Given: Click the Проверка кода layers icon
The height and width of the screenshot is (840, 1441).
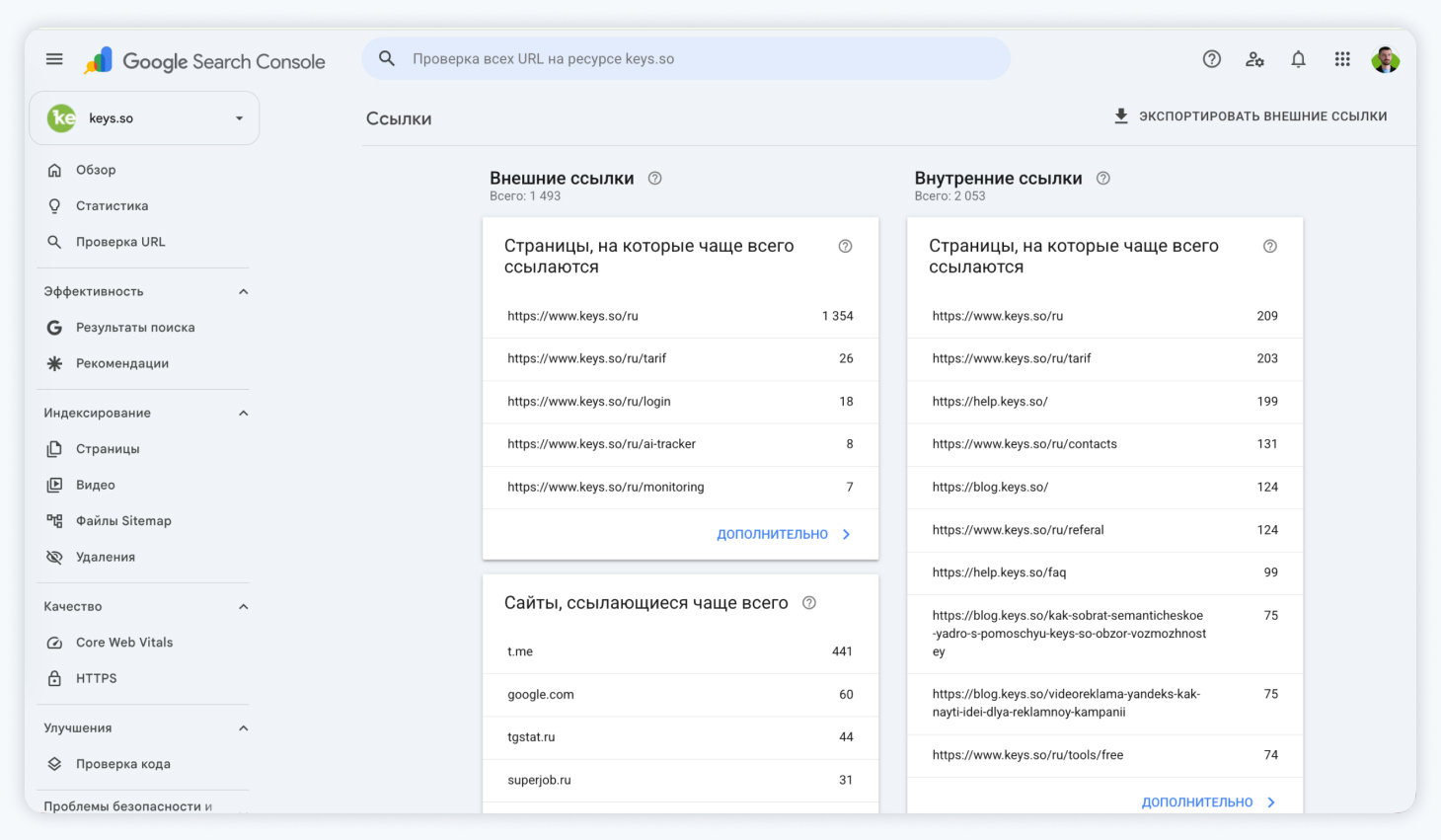Looking at the screenshot, I should coord(55,764).
